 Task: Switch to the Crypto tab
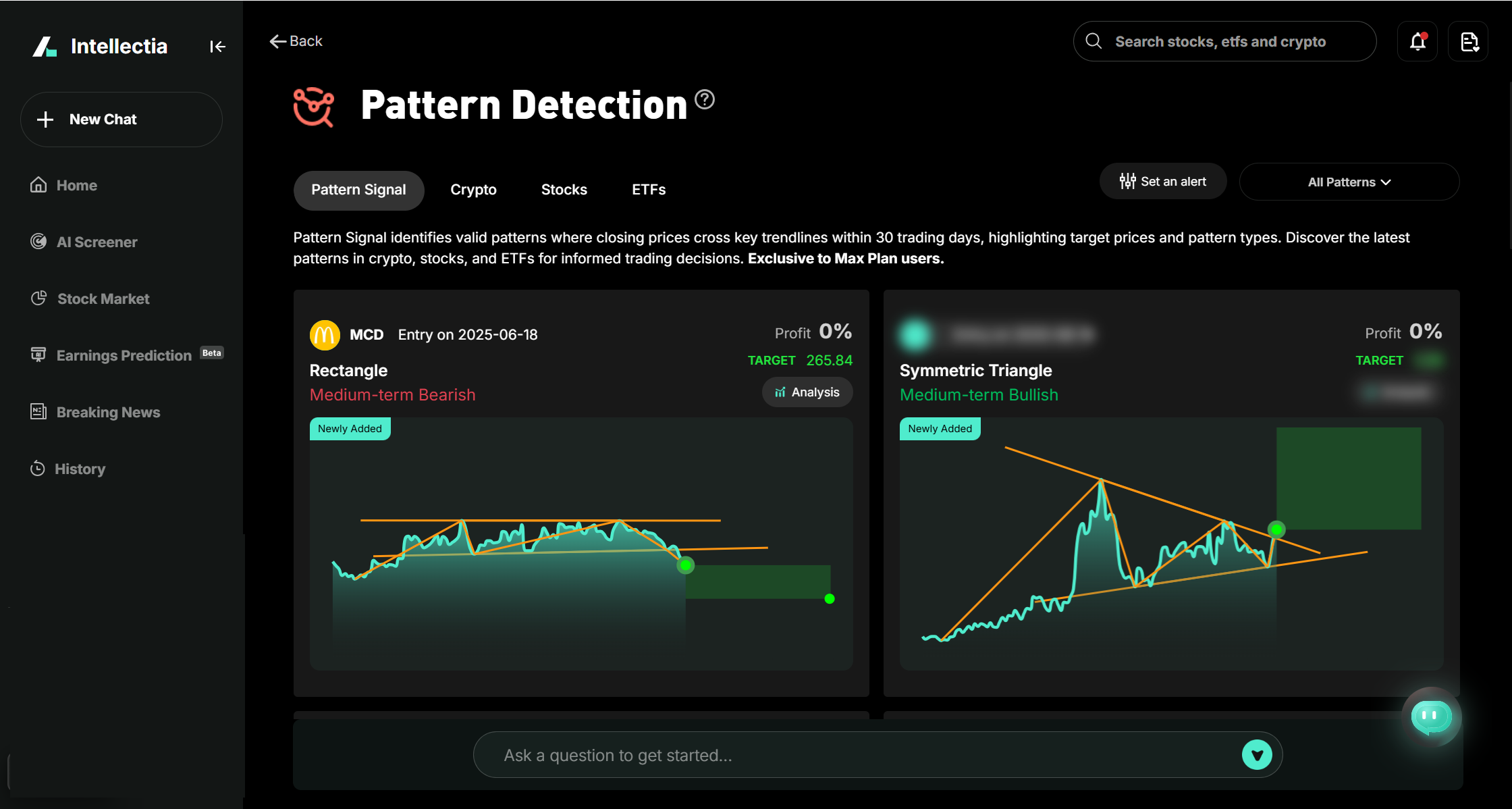[x=473, y=190]
